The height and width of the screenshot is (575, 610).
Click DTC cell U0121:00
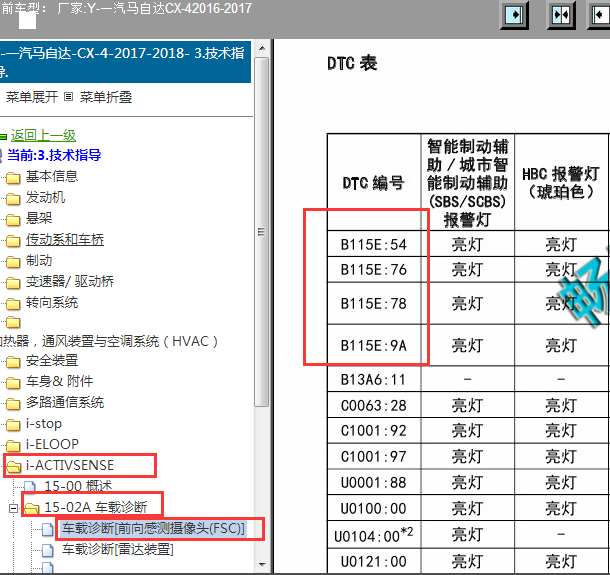click(x=374, y=561)
